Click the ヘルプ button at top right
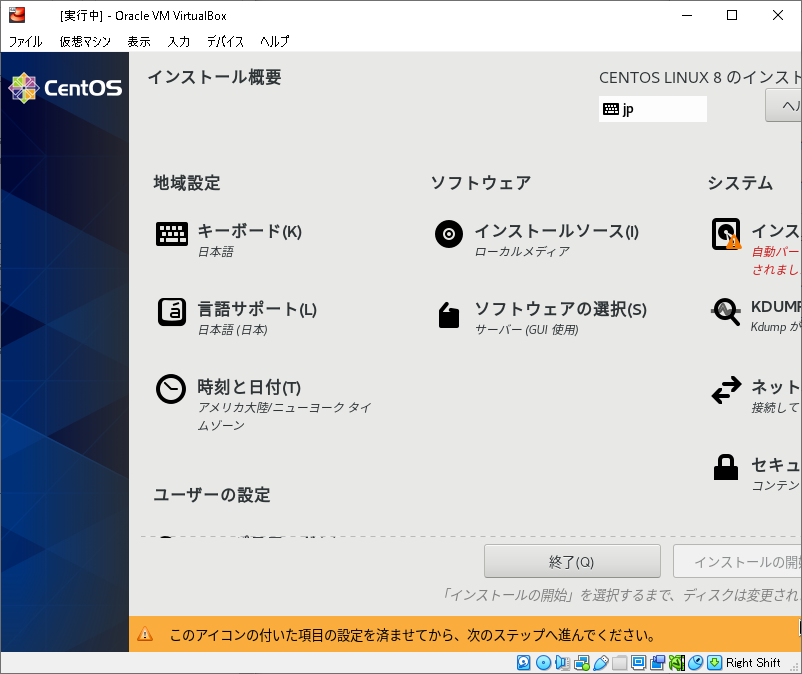 click(x=783, y=105)
